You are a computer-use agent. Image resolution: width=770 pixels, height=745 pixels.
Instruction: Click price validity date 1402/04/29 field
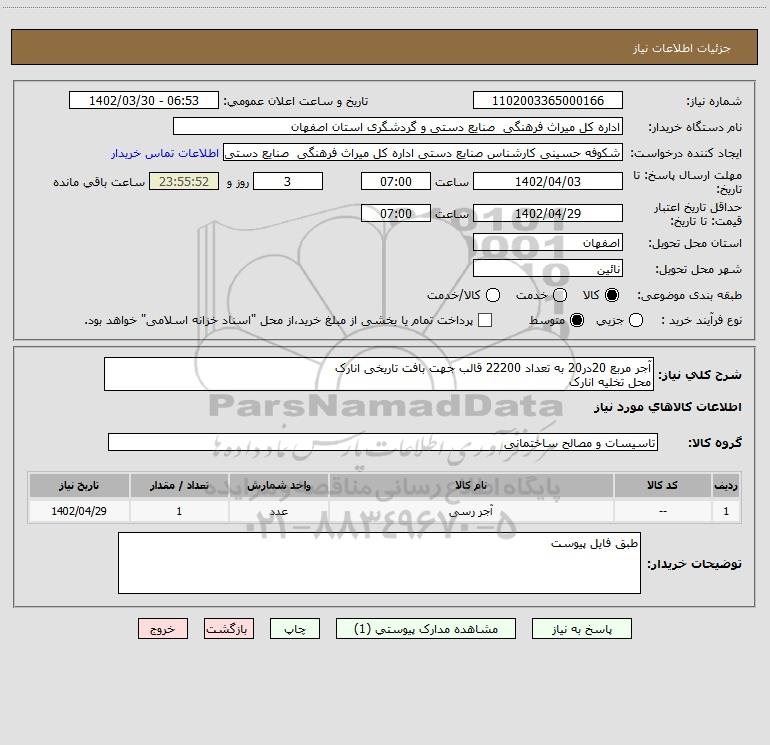tap(548, 213)
